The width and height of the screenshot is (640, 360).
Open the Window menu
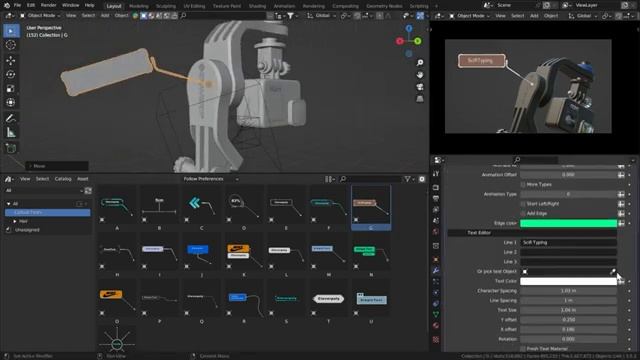click(70, 5)
